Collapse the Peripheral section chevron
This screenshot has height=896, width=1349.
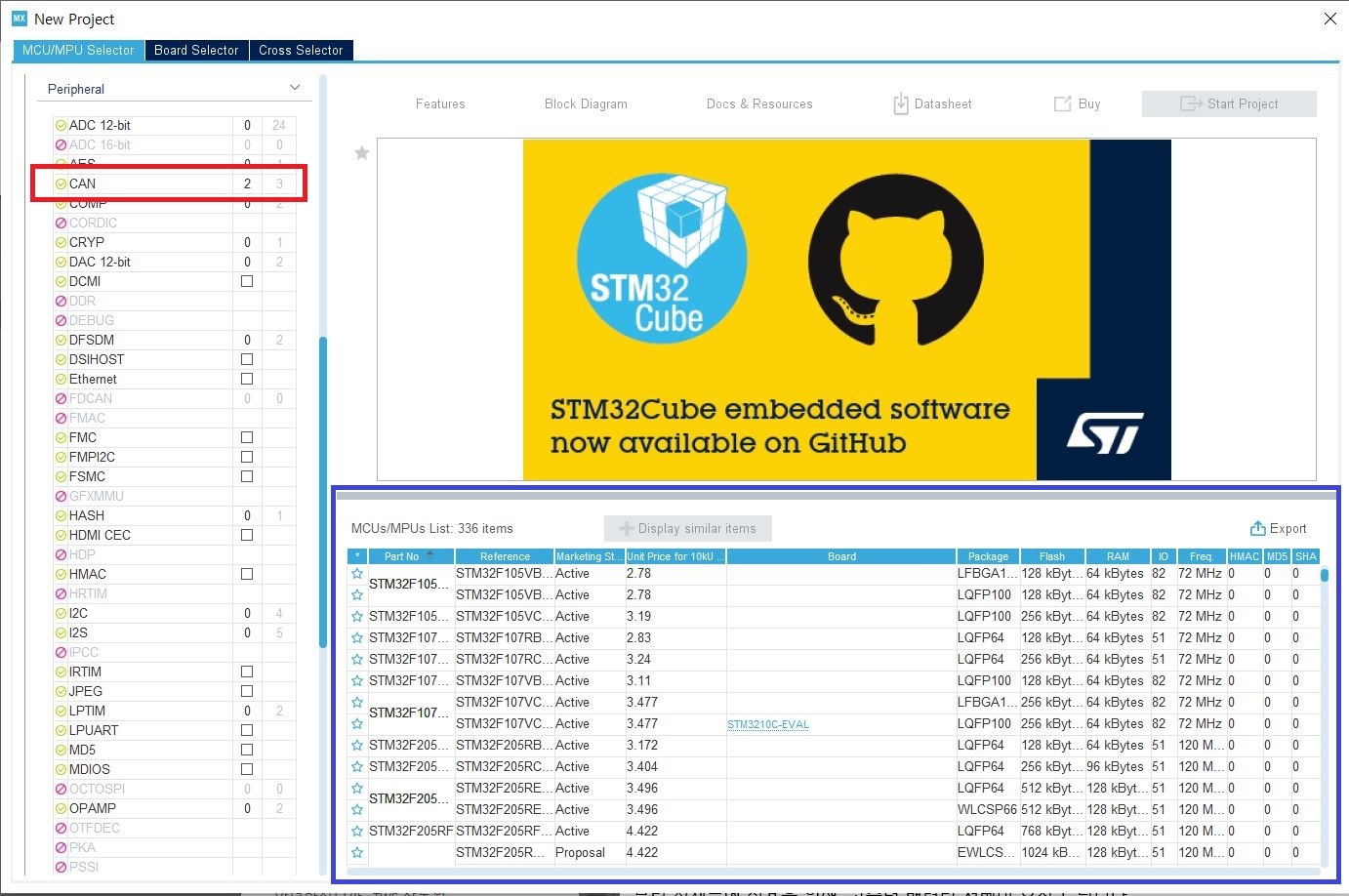tap(295, 88)
